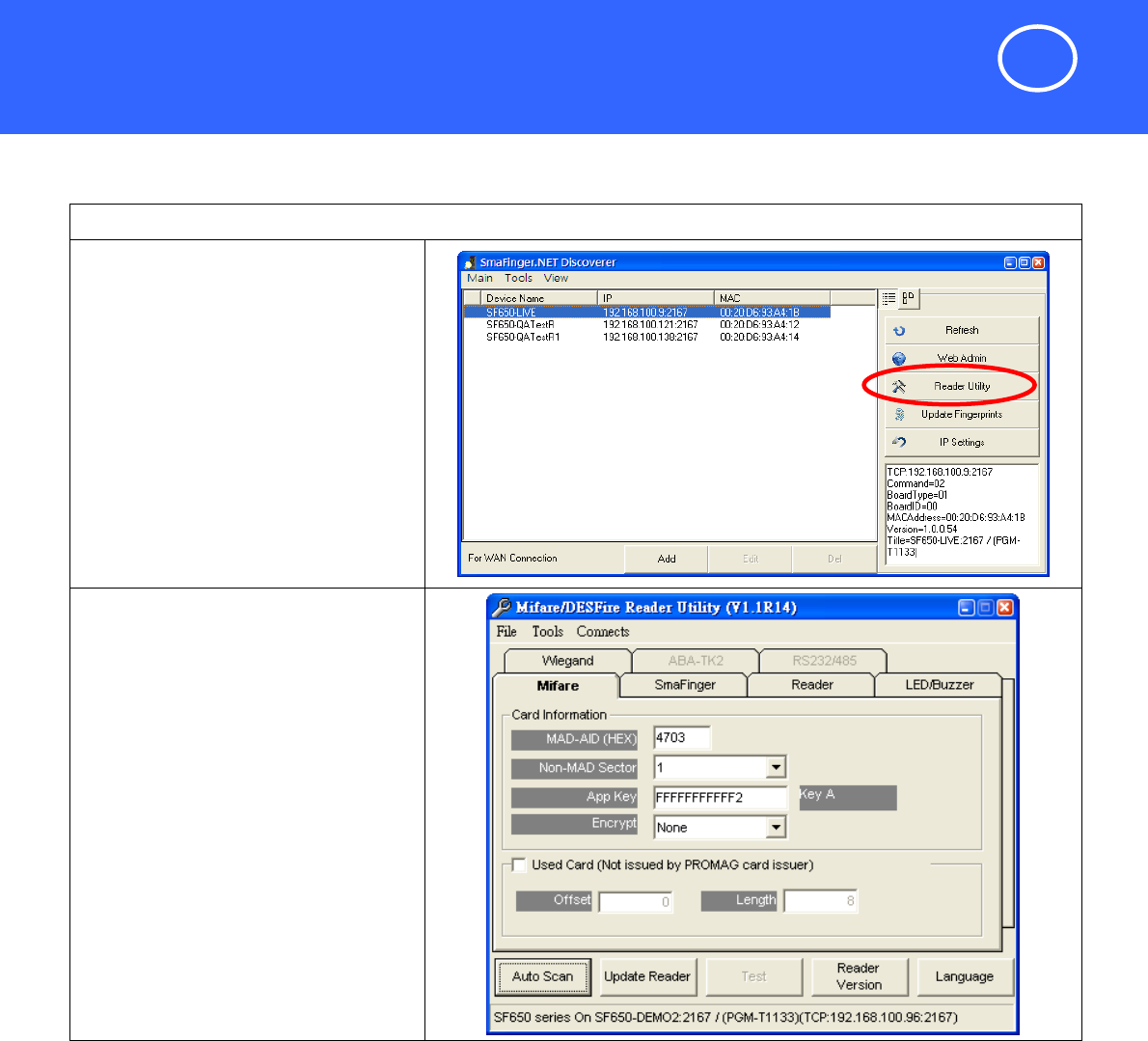Viewport: 1148px width, 1041px height.
Task: Click the Reader Version button
Action: 859,977
